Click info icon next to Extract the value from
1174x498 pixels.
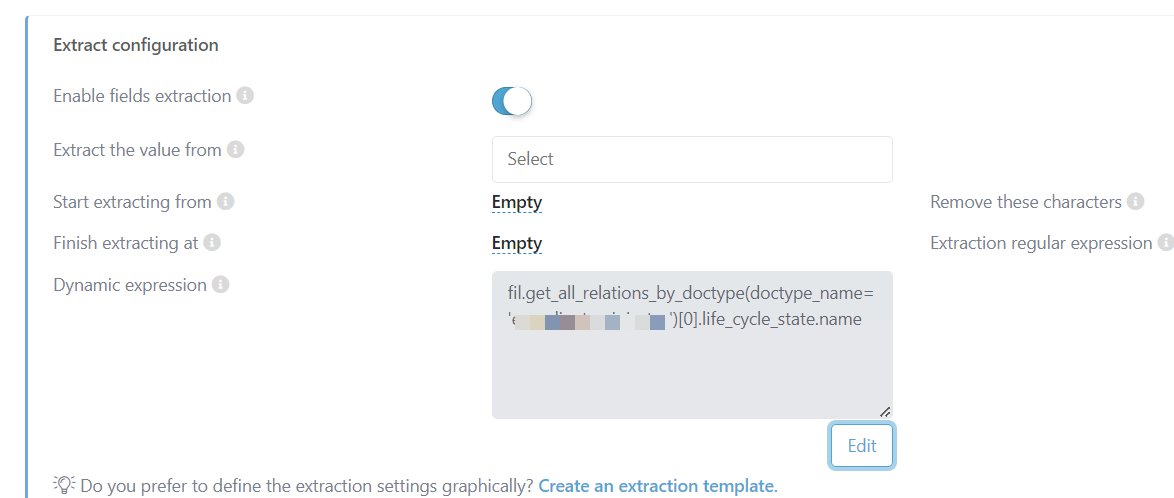235,151
